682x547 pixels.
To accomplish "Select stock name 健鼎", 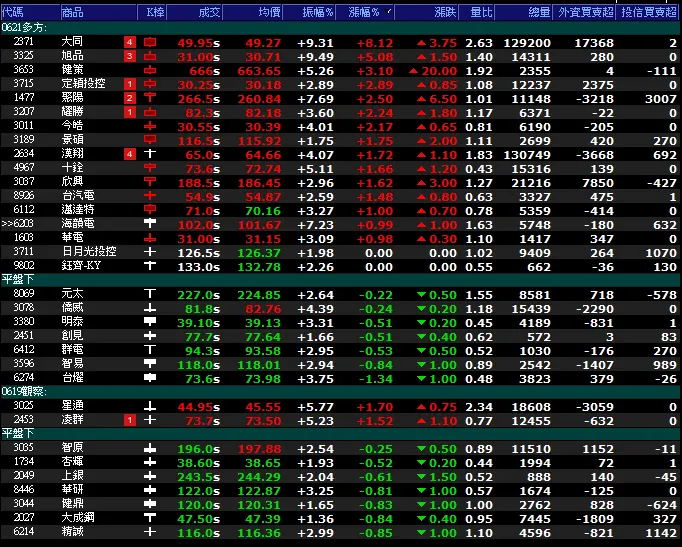I will coord(72,504).
